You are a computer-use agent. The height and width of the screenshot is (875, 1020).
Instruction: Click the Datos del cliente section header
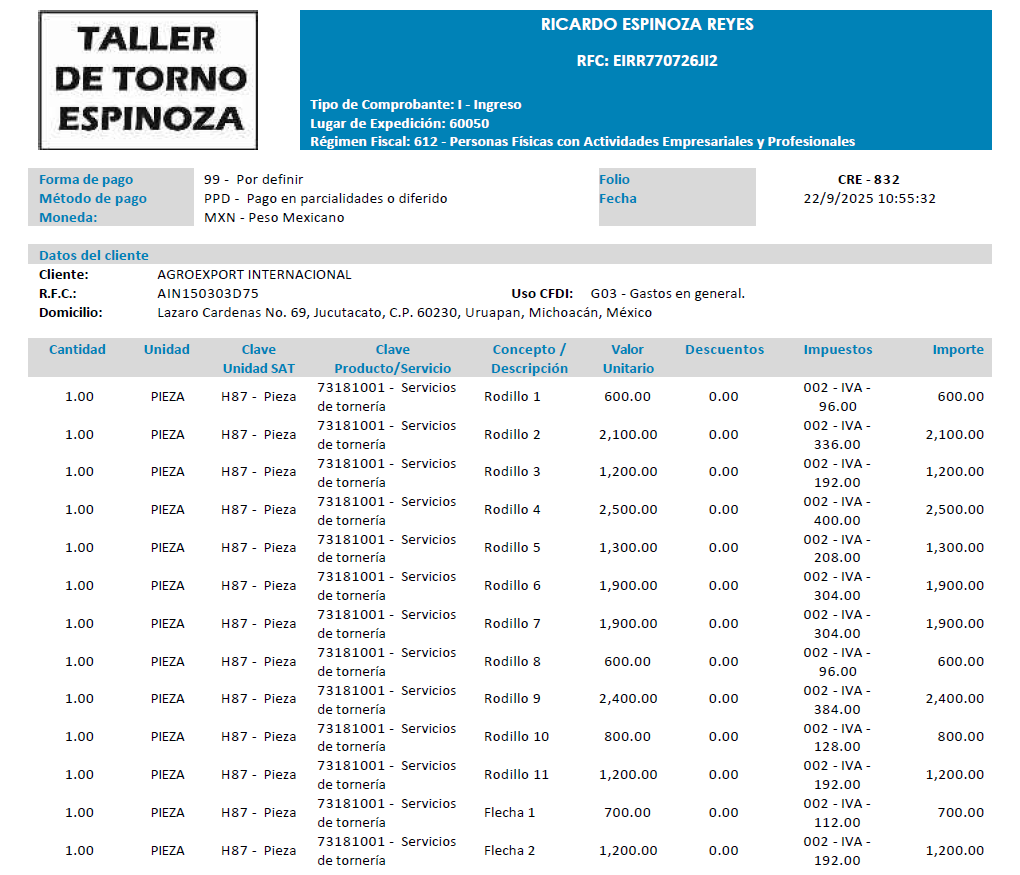pyautogui.click(x=94, y=255)
